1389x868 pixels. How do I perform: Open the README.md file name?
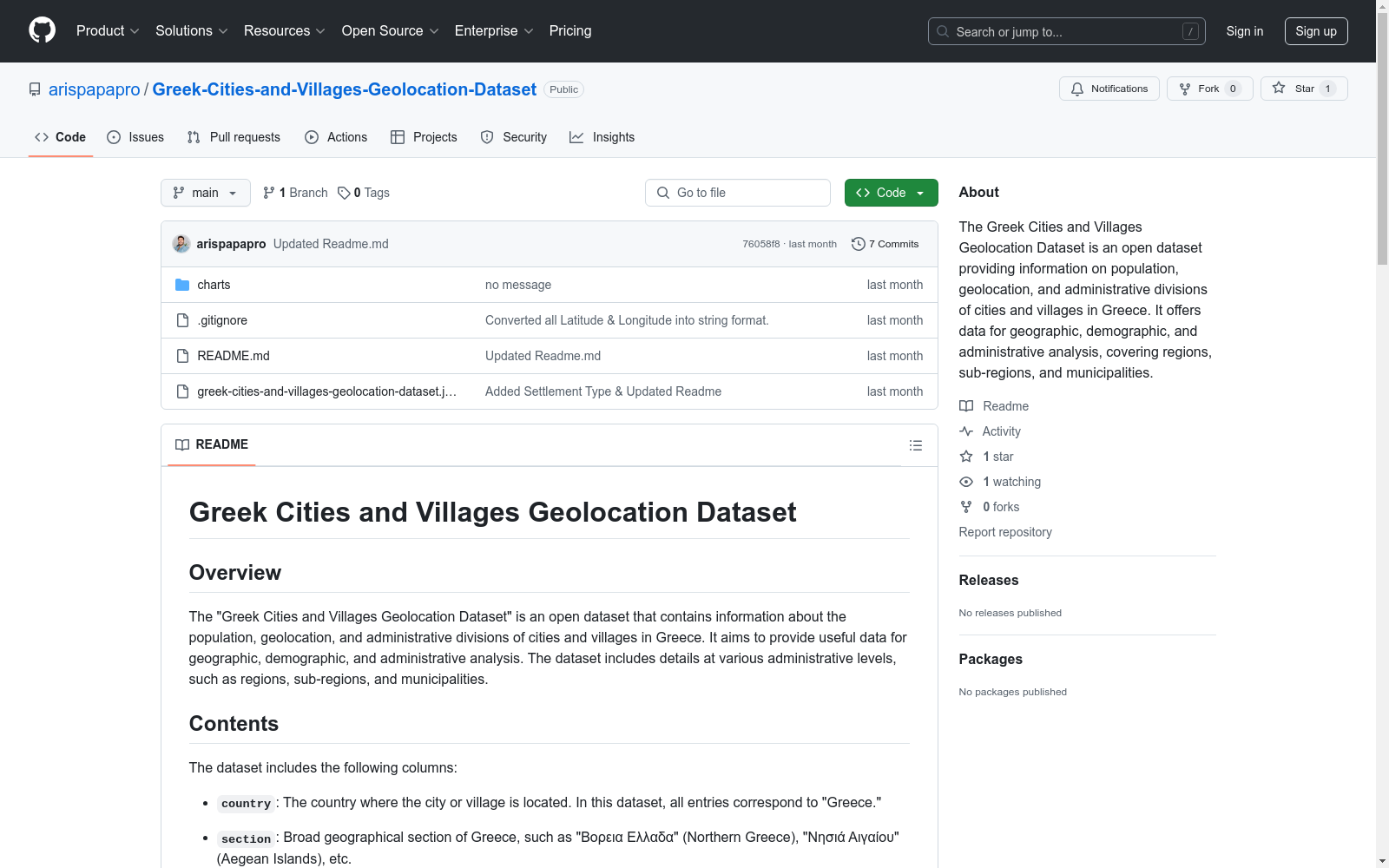point(234,356)
